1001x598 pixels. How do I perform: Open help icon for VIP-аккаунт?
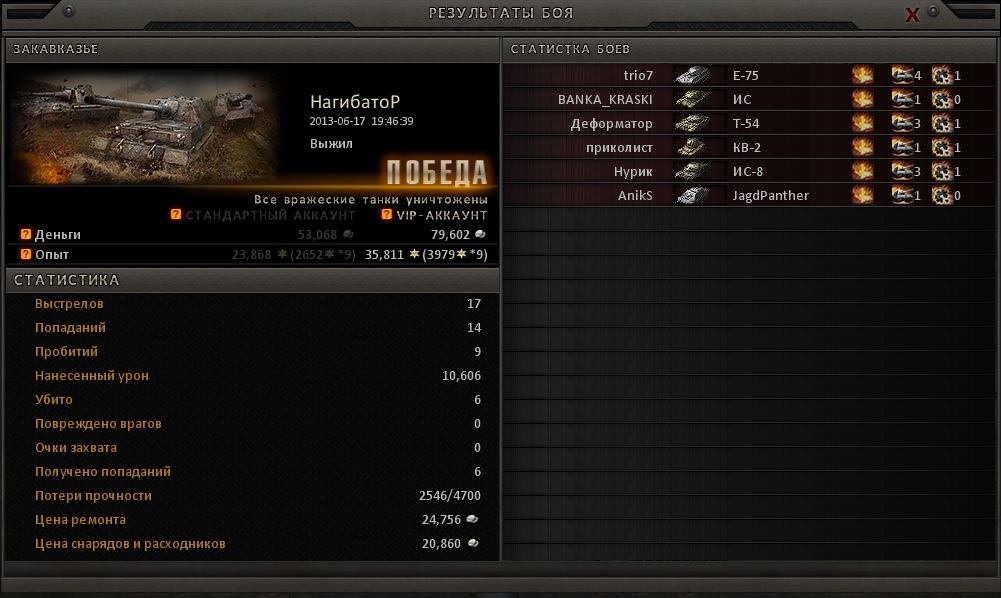pos(386,214)
